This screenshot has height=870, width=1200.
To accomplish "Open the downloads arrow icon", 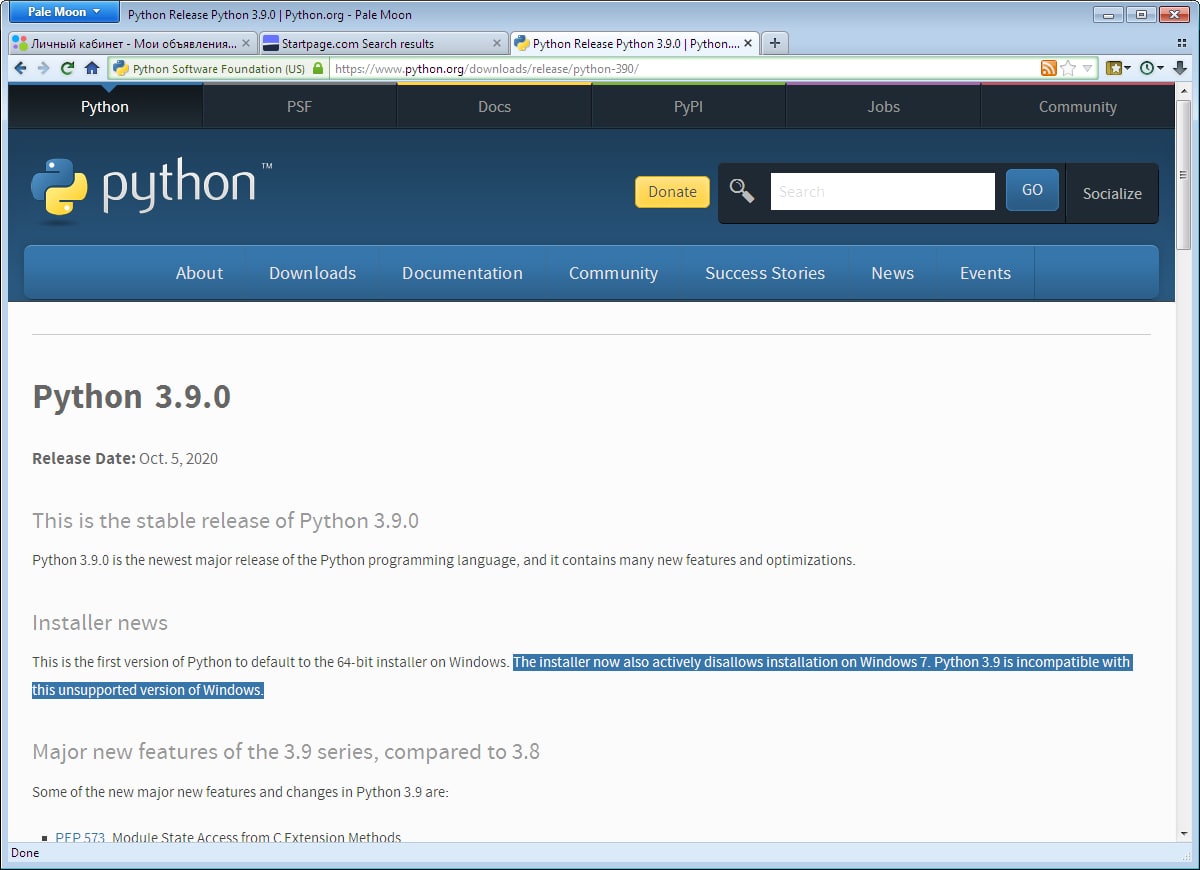I will click(x=1180, y=68).
